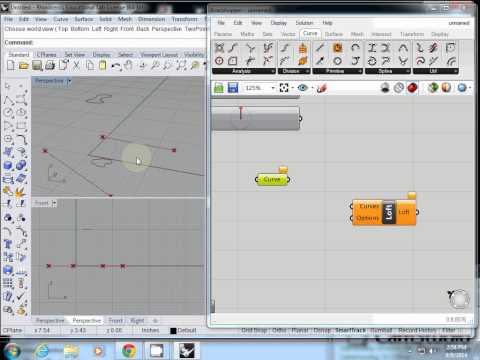Viewport: 480px width, 360px height.
Task: Click the Cut scissors icon in Rhino toolbar
Action: (x=76, y=65)
